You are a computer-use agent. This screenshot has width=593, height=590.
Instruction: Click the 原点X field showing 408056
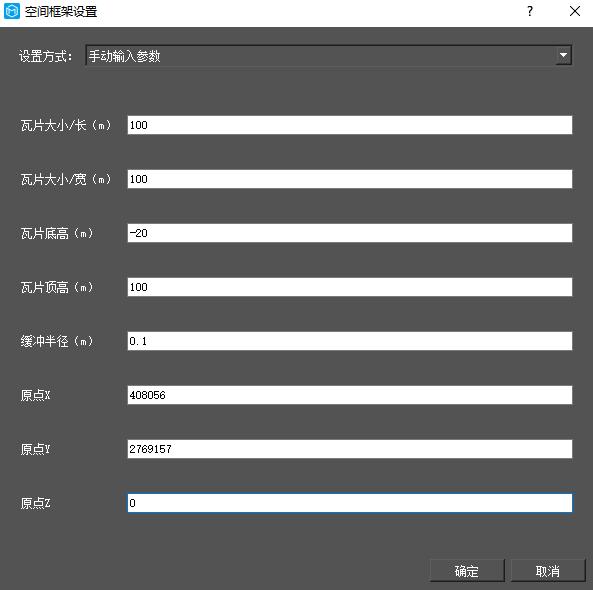pos(349,395)
